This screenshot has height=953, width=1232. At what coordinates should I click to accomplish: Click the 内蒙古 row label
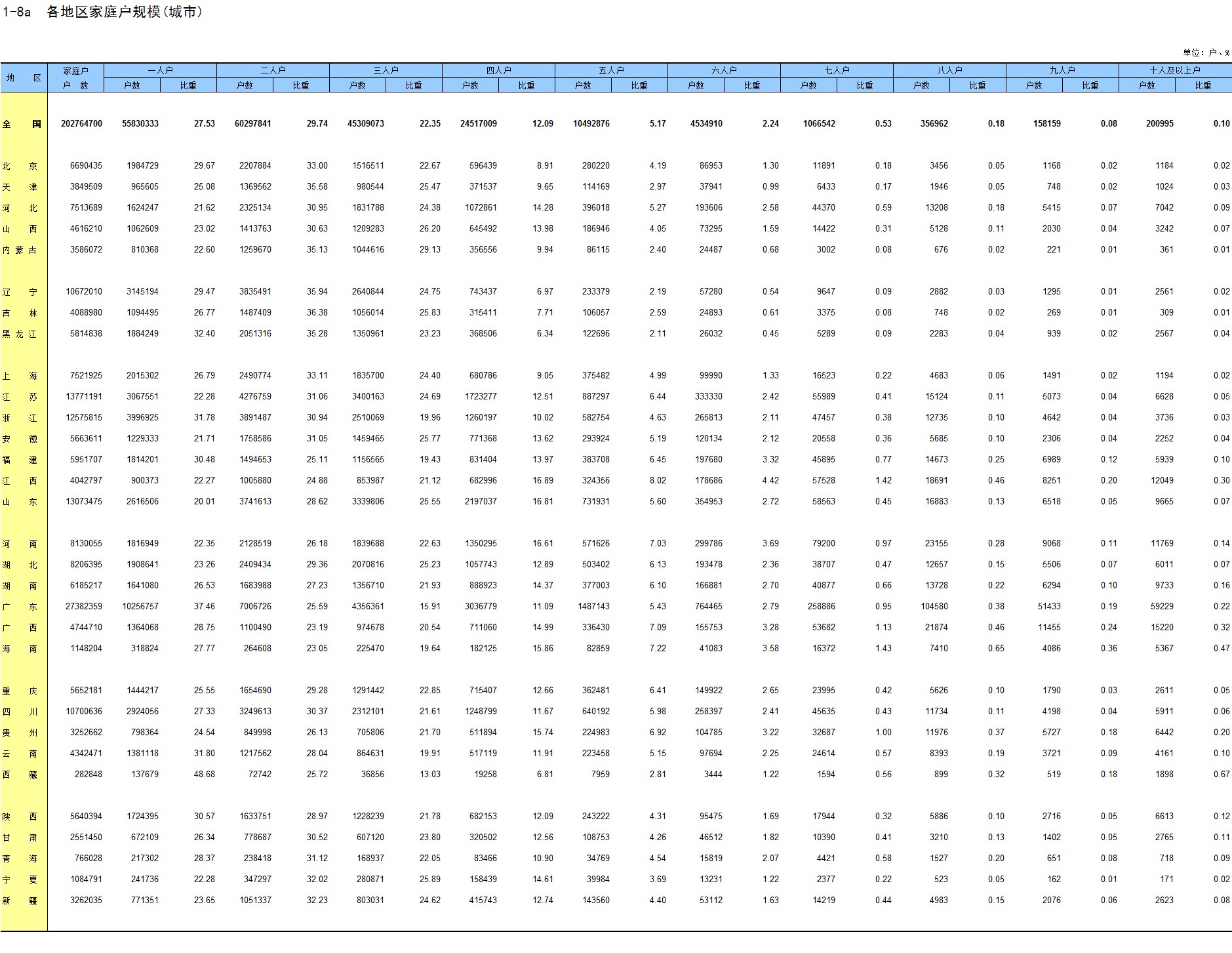click(x=21, y=250)
